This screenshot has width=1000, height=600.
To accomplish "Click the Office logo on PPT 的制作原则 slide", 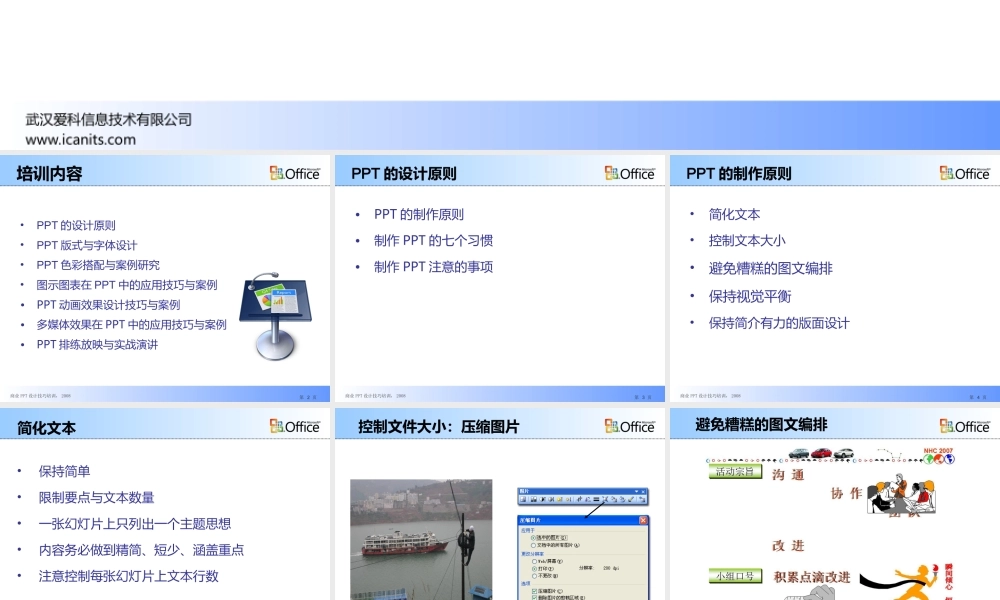I will [964, 173].
